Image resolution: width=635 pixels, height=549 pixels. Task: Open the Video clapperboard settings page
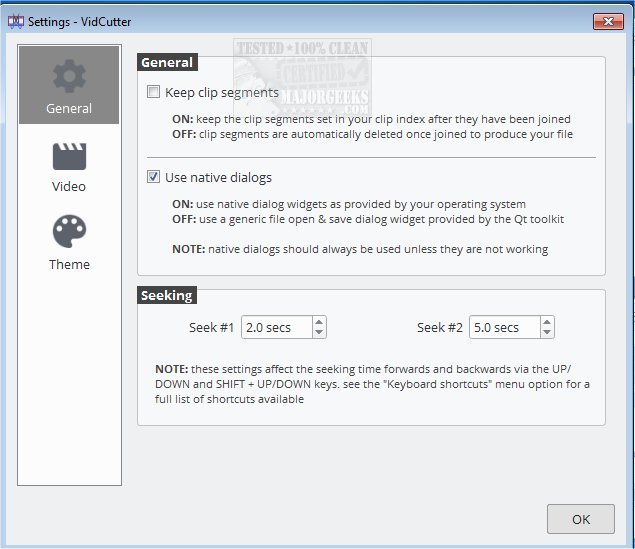point(69,167)
